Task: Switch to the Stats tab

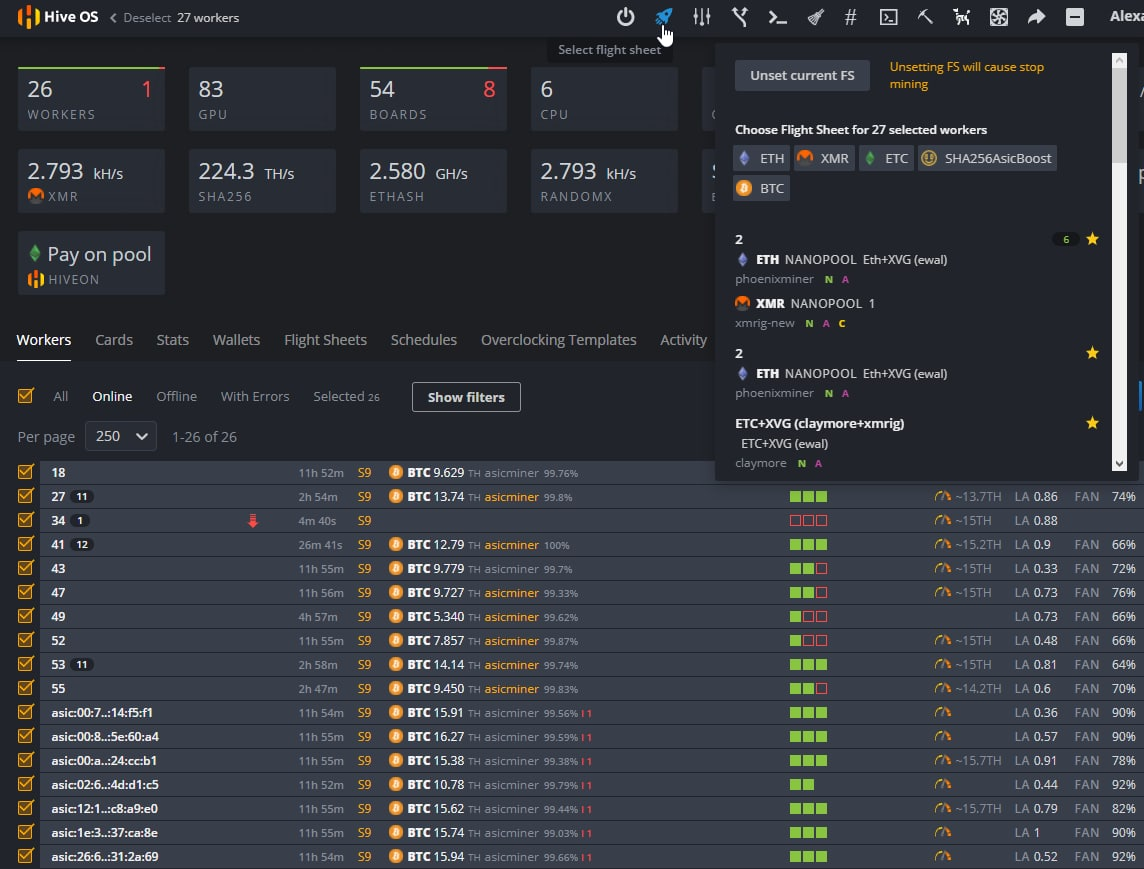Action: tap(172, 340)
